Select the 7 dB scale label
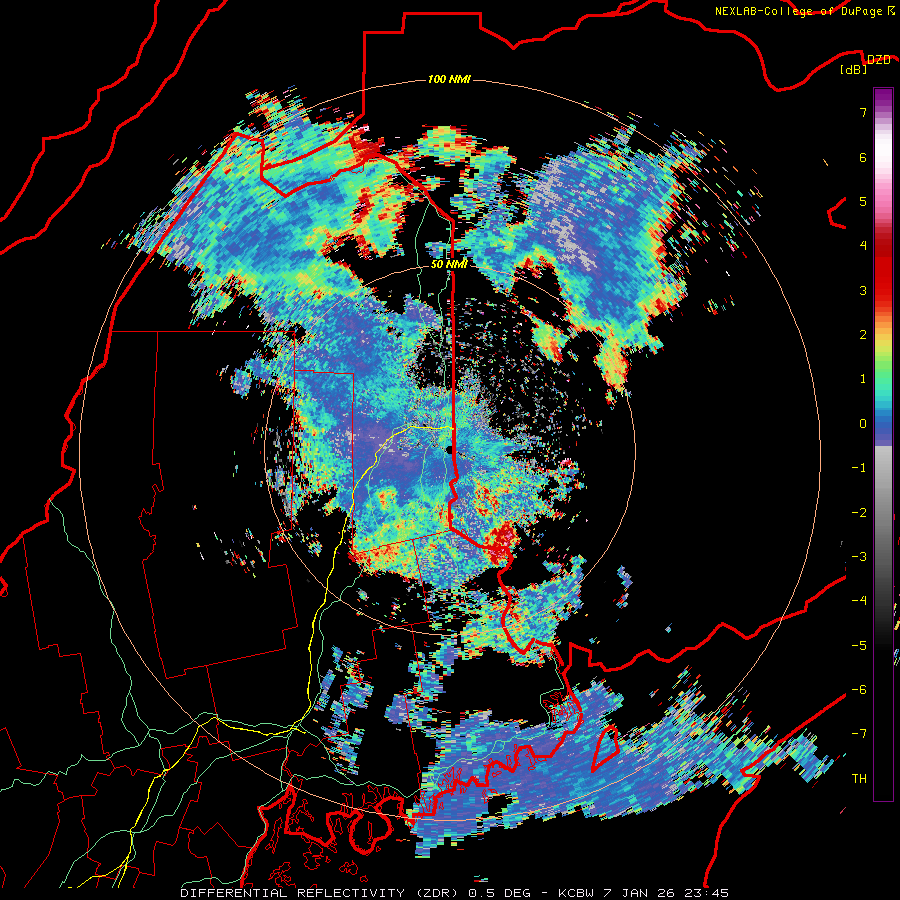This screenshot has width=900, height=900. coord(863,112)
